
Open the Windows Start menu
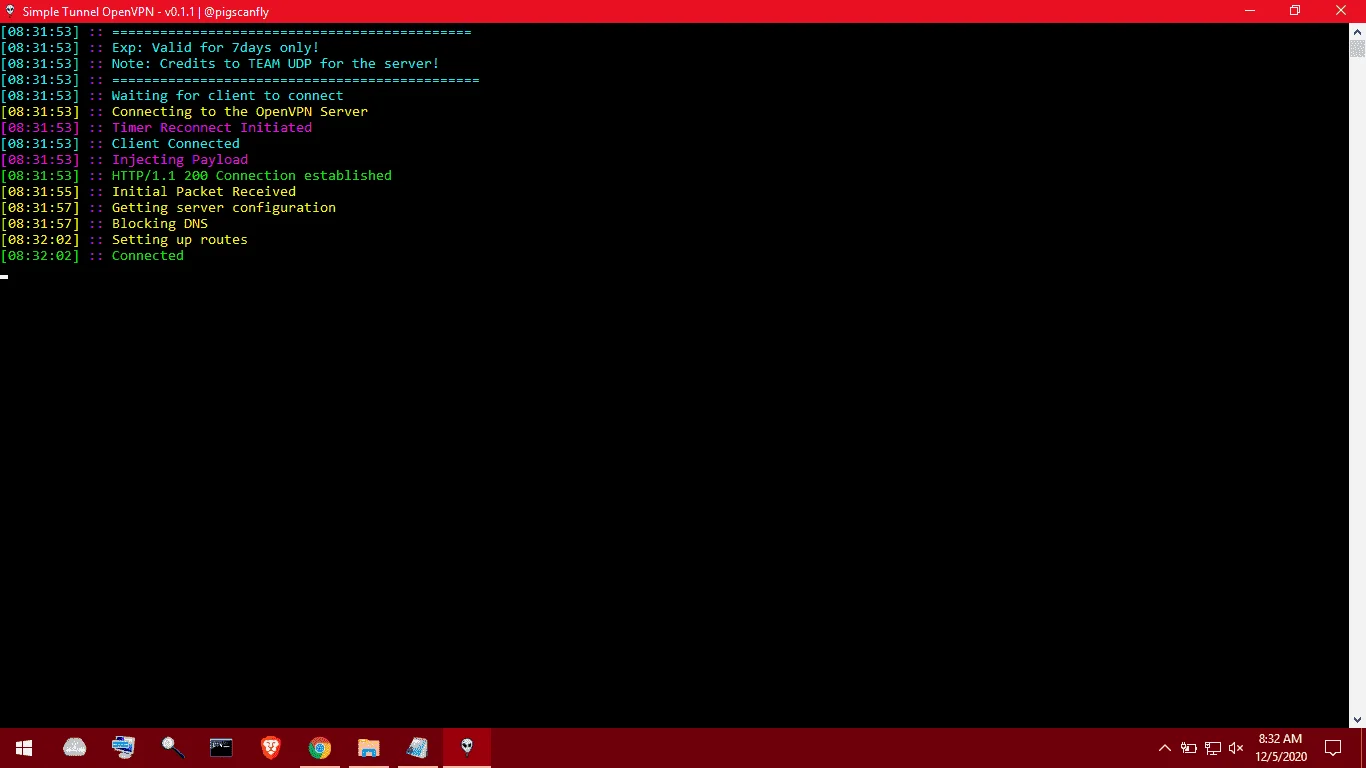(24, 747)
